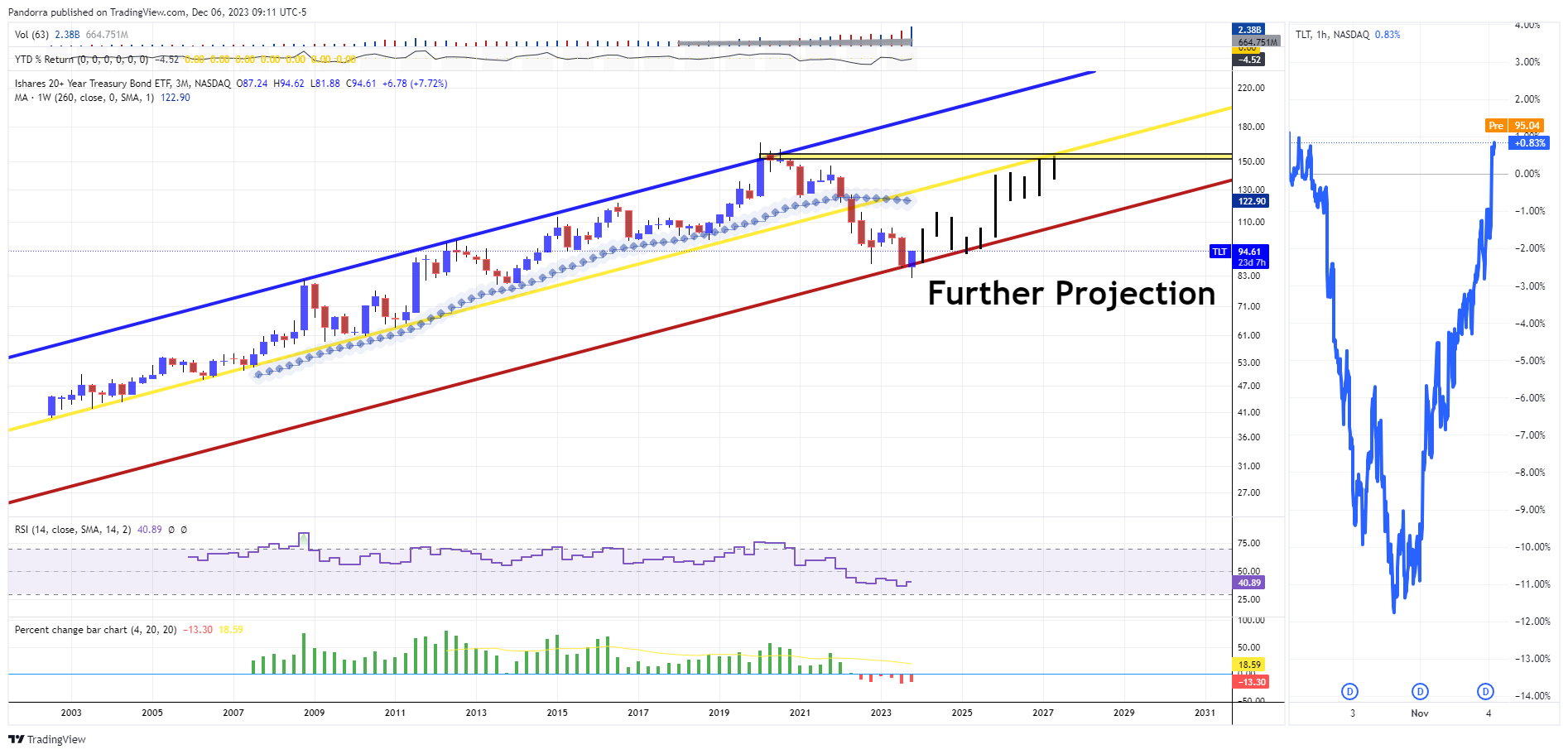Click the -13.30 value in percent change legend
1568x754 pixels.
click(x=198, y=630)
